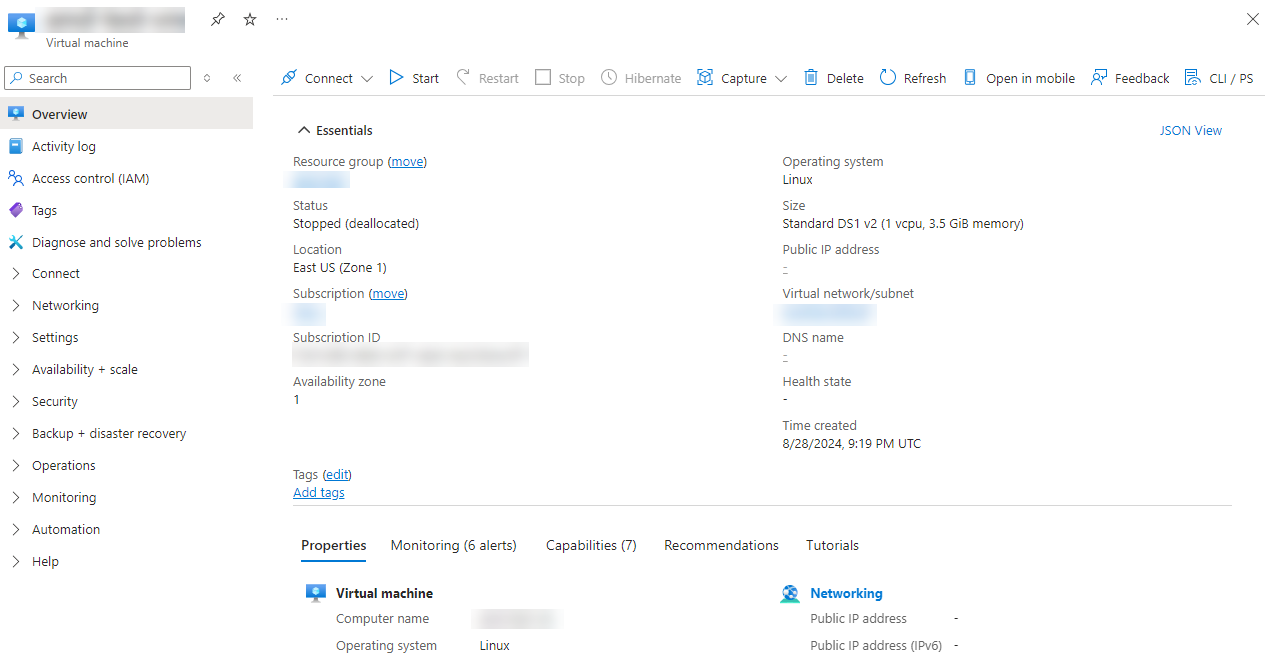Click the Refresh icon
The image size is (1265, 653).
(888, 78)
